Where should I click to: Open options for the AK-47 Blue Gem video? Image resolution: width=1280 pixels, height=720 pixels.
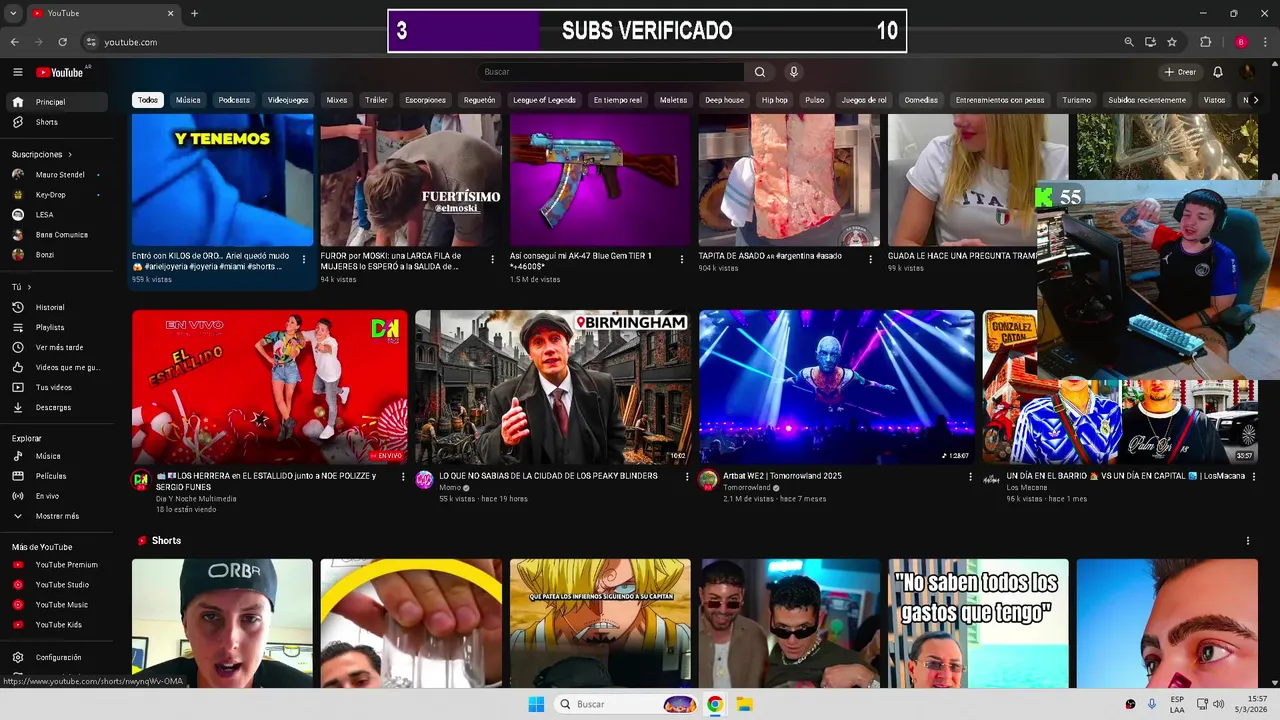point(682,259)
